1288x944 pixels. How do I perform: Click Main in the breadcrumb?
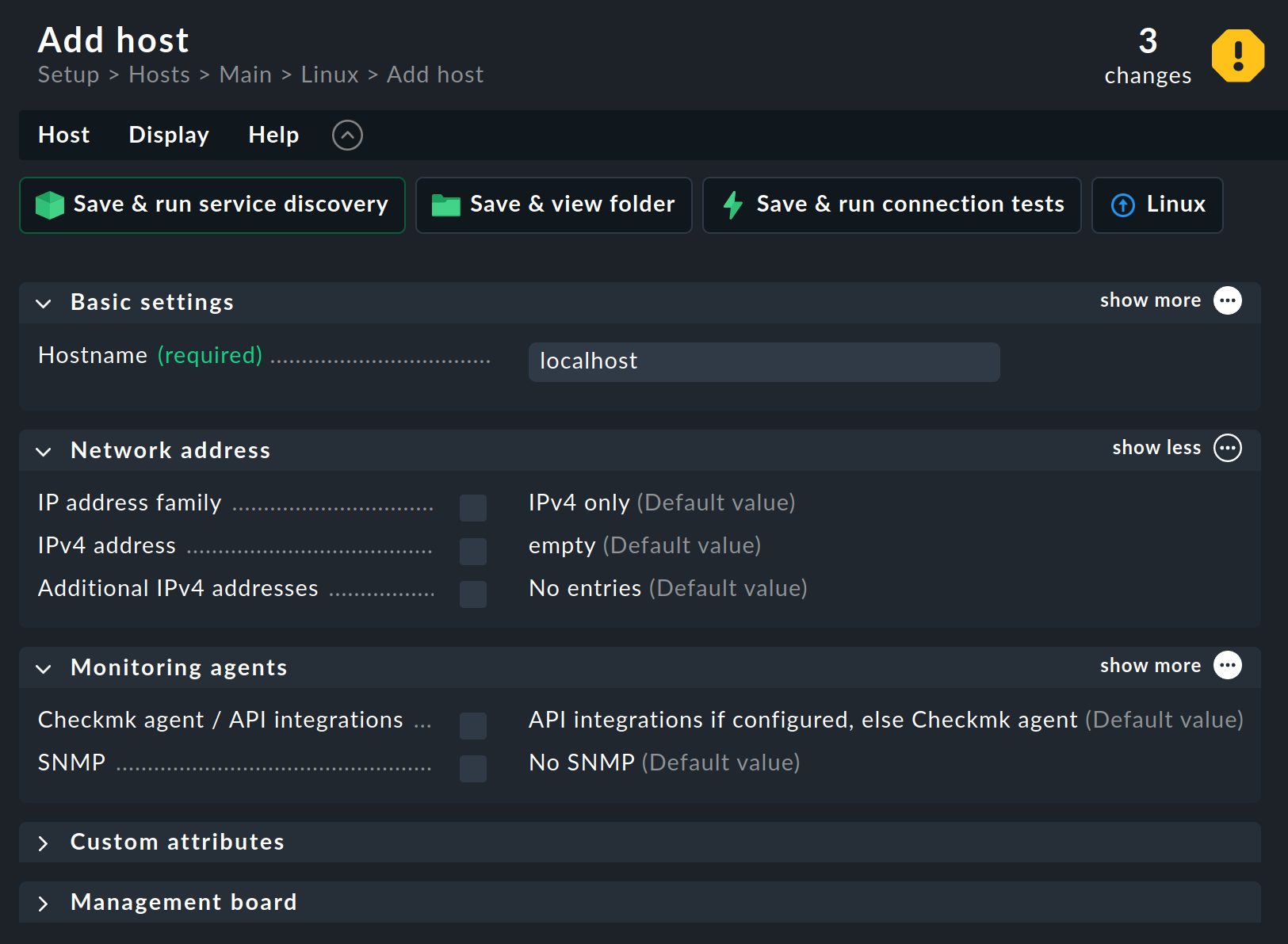point(246,75)
